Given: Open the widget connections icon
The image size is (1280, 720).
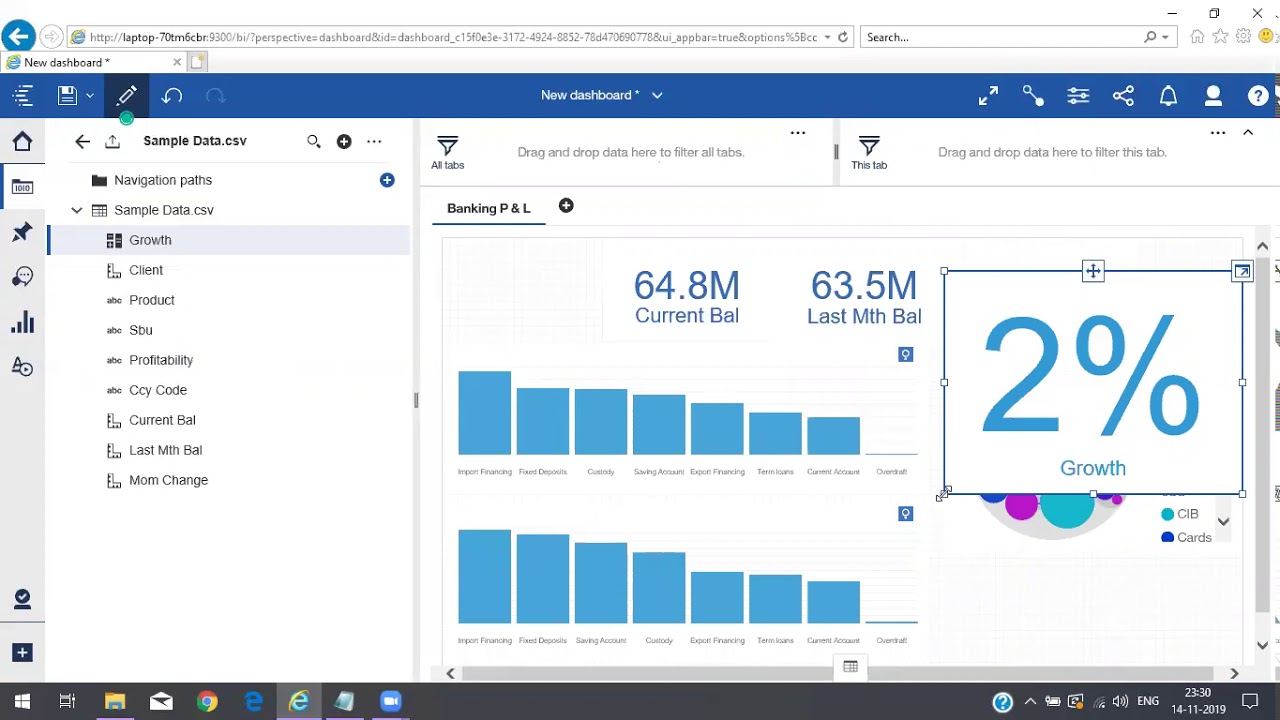Looking at the screenshot, I should [1033, 96].
